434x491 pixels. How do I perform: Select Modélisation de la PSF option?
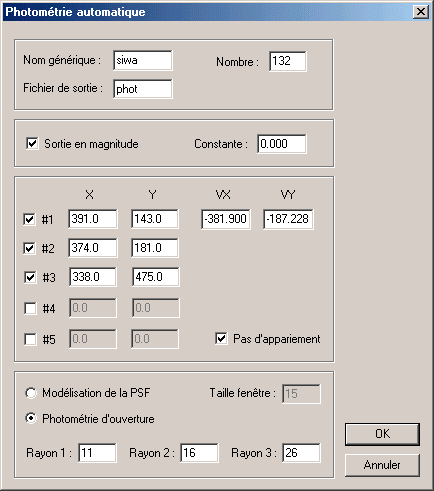[31, 393]
